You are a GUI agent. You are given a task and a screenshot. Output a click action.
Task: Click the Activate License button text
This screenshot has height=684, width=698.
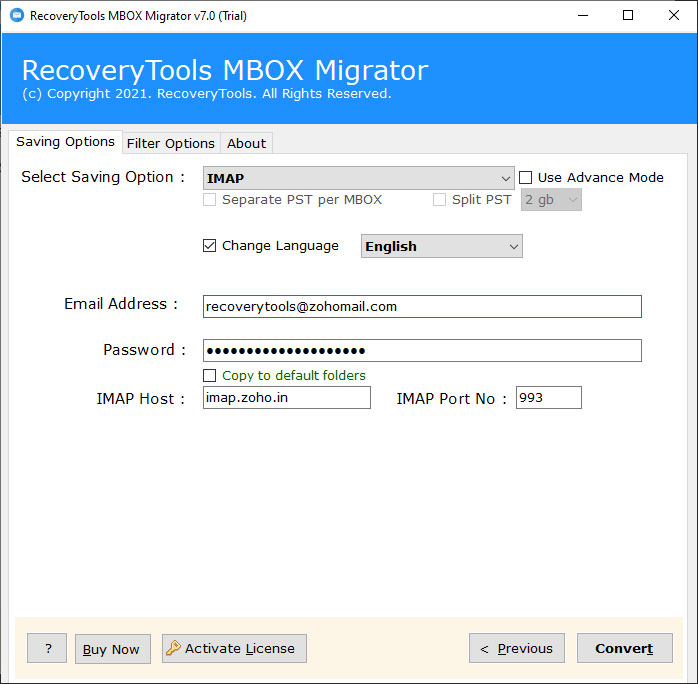240,648
